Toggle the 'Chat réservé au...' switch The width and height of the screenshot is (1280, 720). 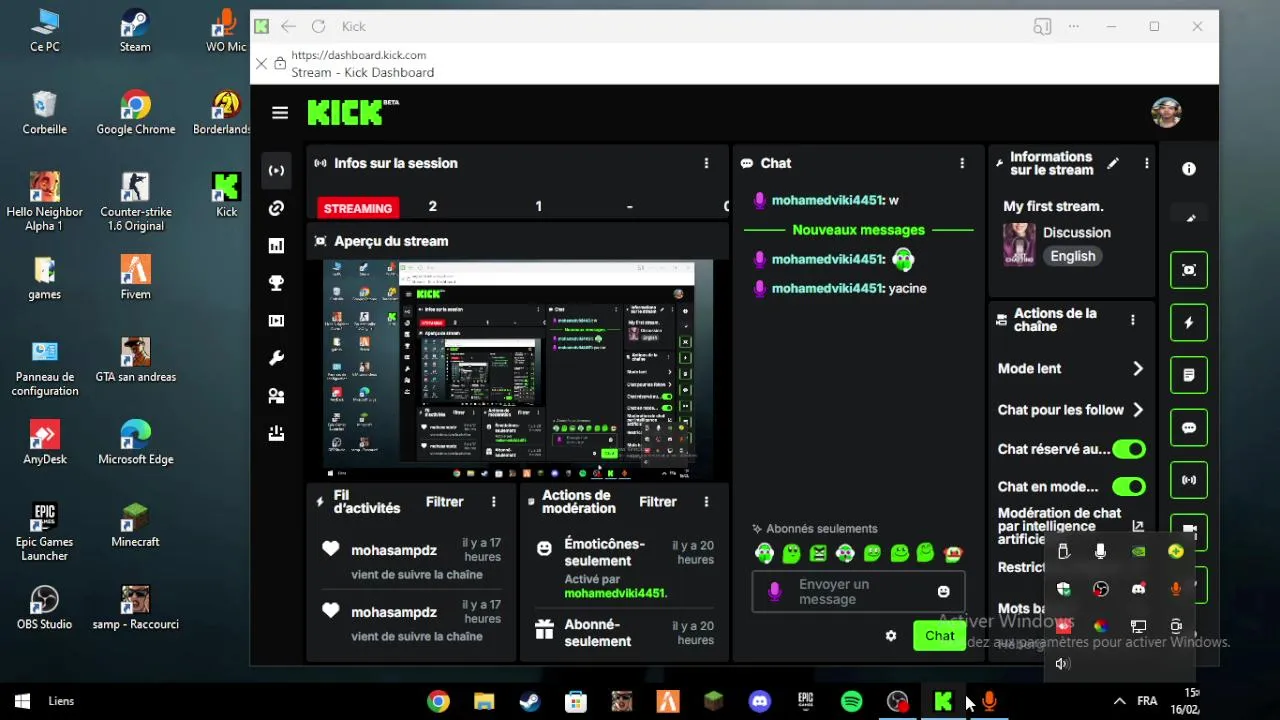[x=1129, y=450]
